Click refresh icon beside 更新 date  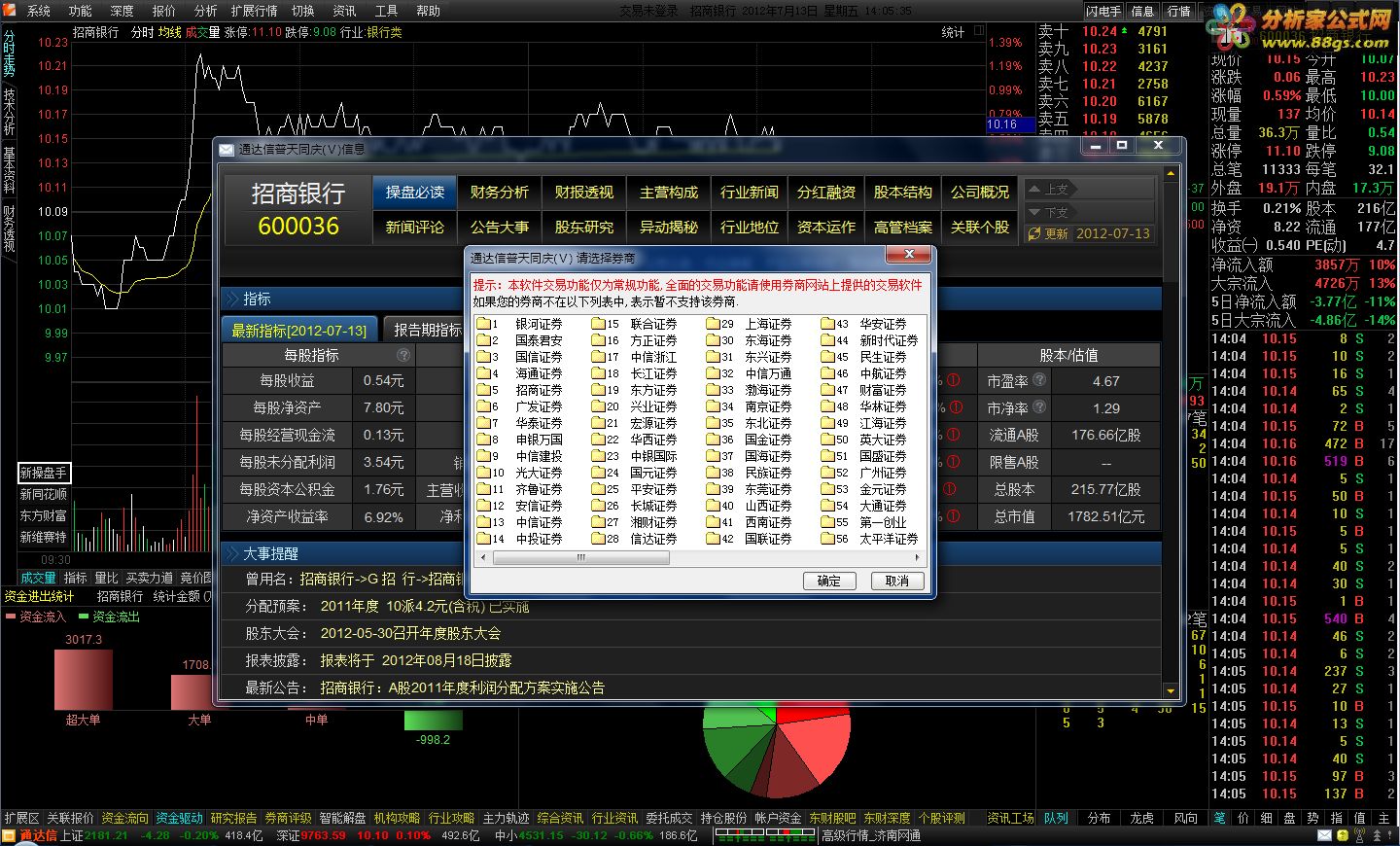coord(1034,234)
